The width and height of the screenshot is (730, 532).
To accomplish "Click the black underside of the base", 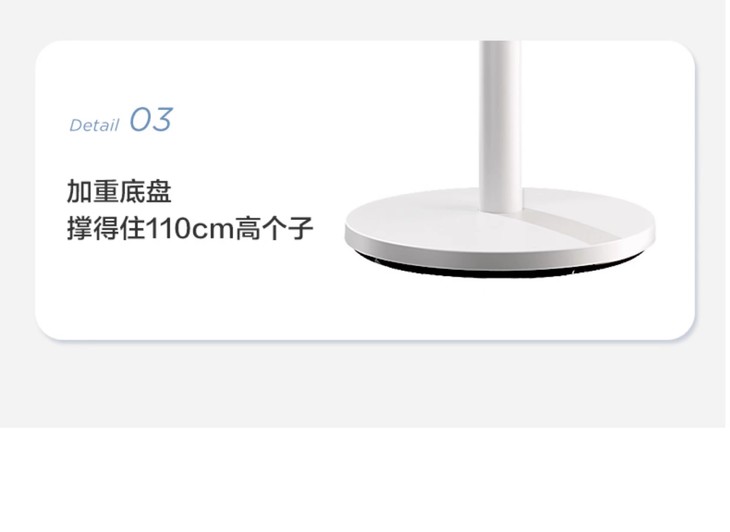I will (x=498, y=269).
